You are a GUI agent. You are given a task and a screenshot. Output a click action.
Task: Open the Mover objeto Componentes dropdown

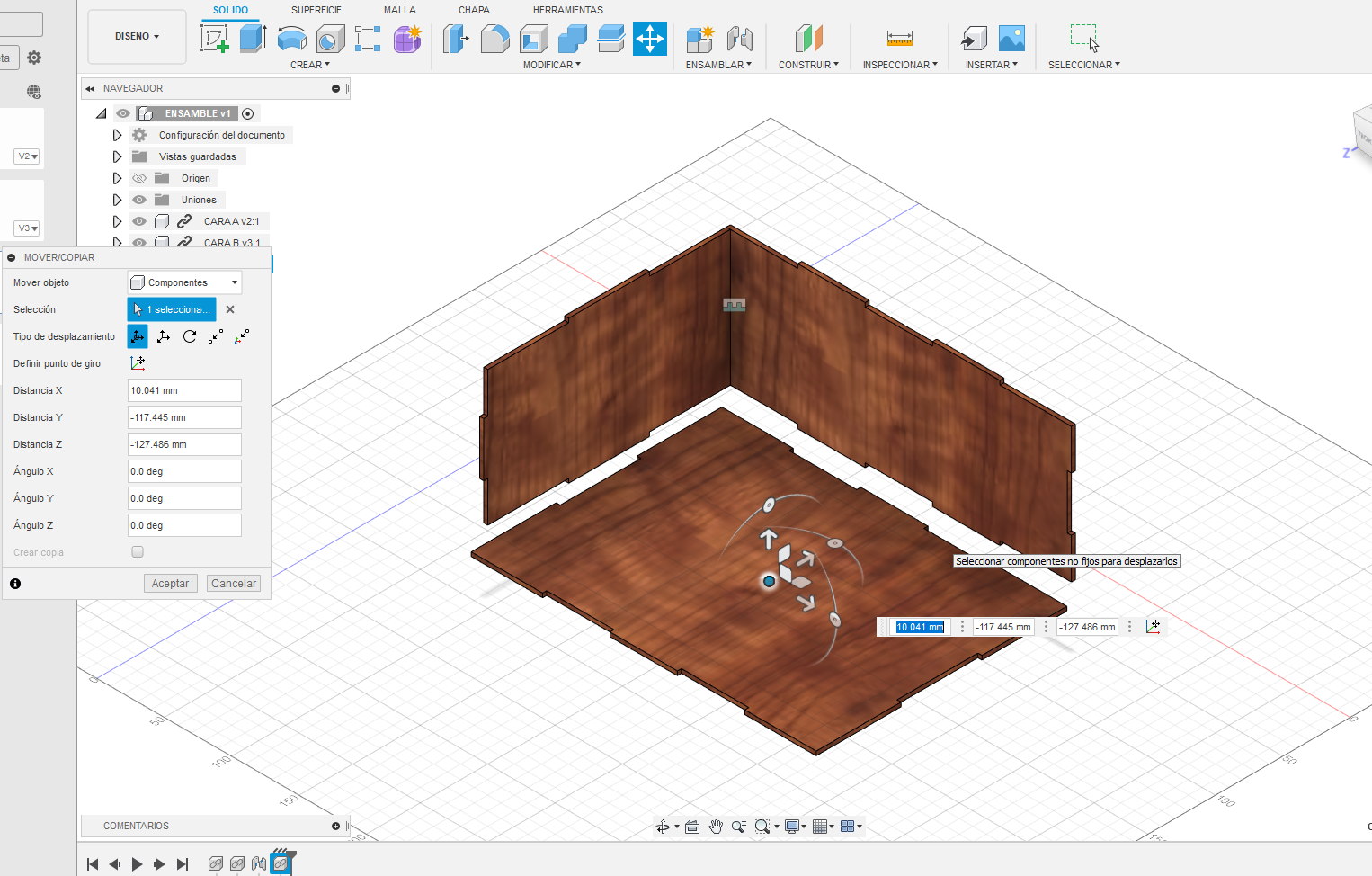[184, 282]
